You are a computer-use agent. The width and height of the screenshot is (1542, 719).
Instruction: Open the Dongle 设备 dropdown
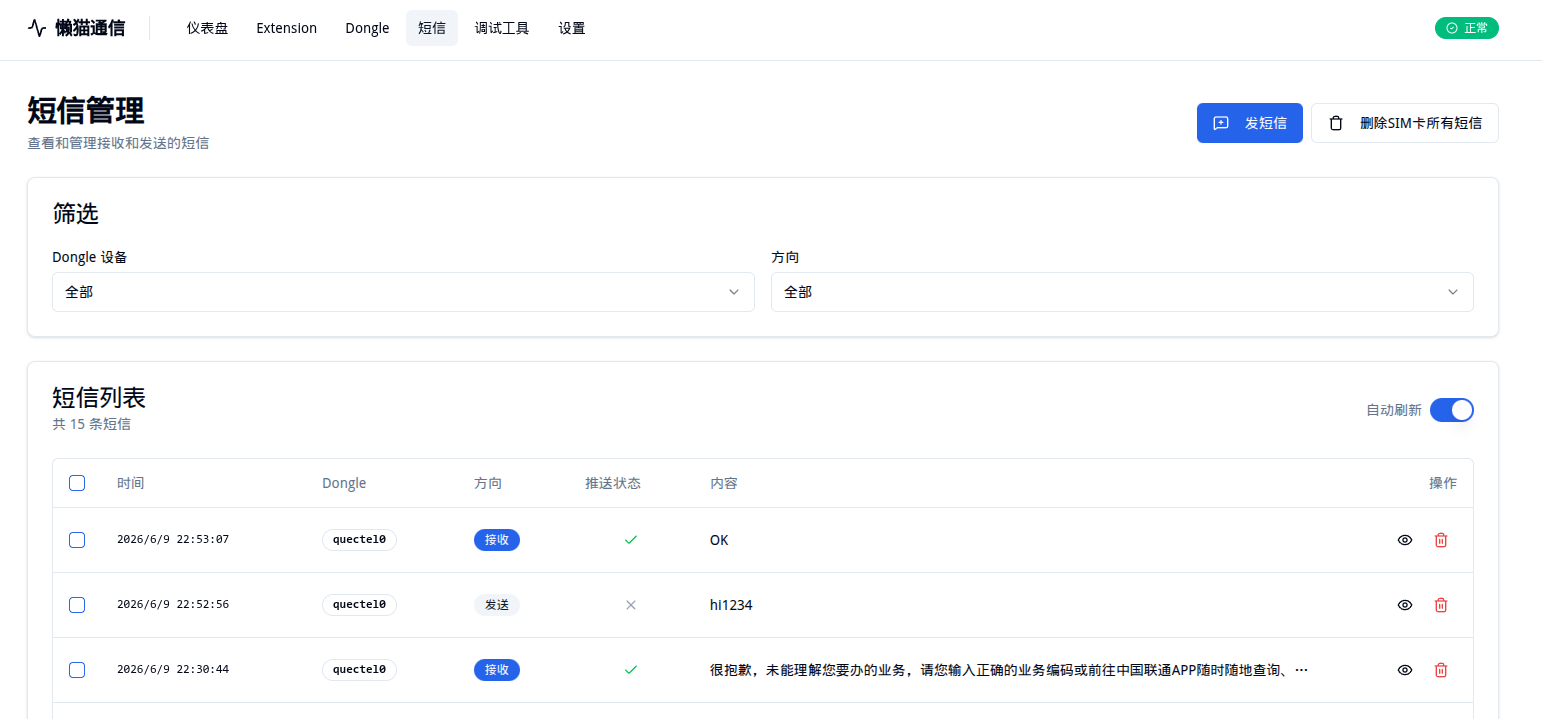pyautogui.click(x=403, y=292)
